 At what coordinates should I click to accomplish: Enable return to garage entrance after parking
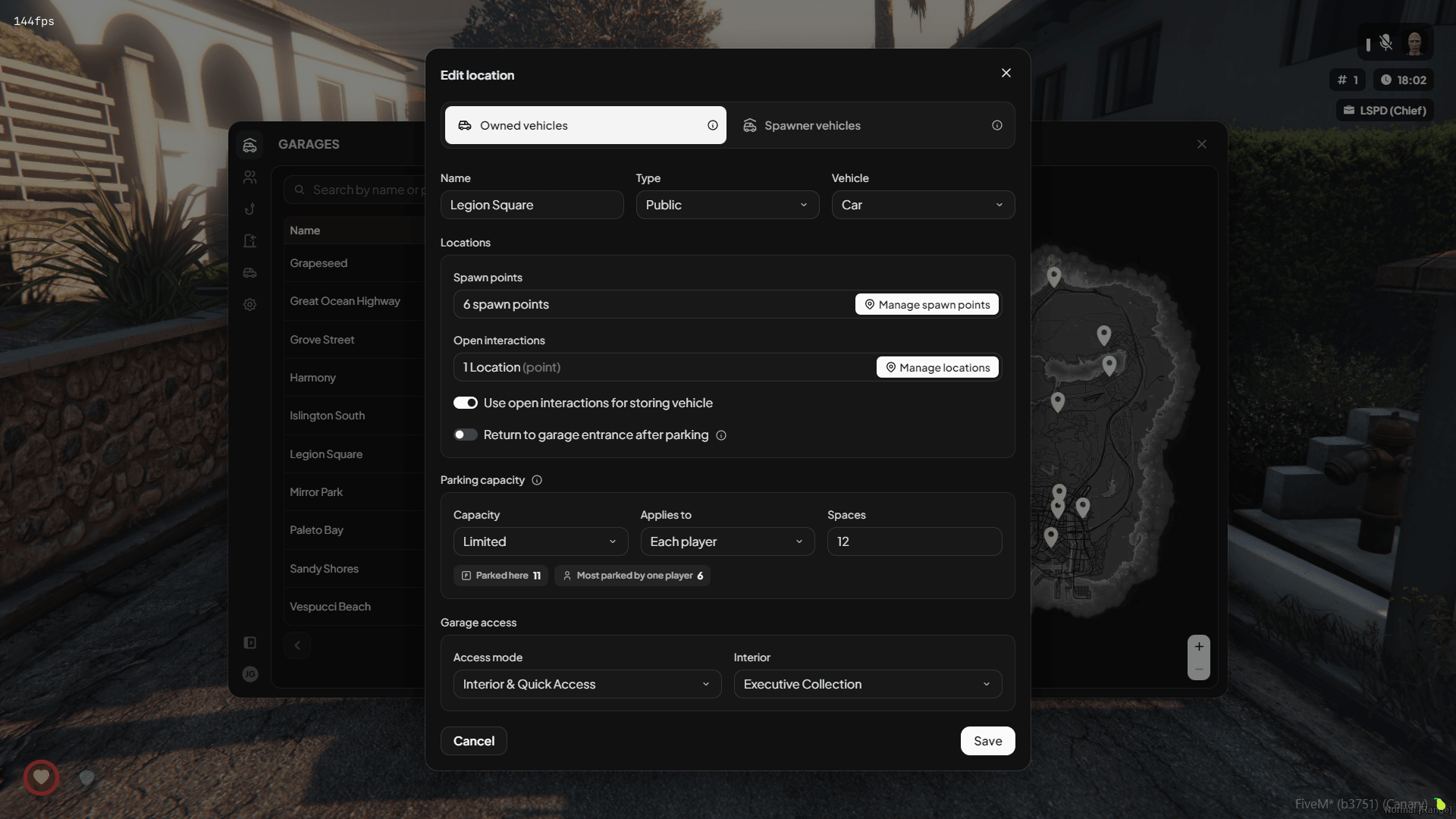466,435
